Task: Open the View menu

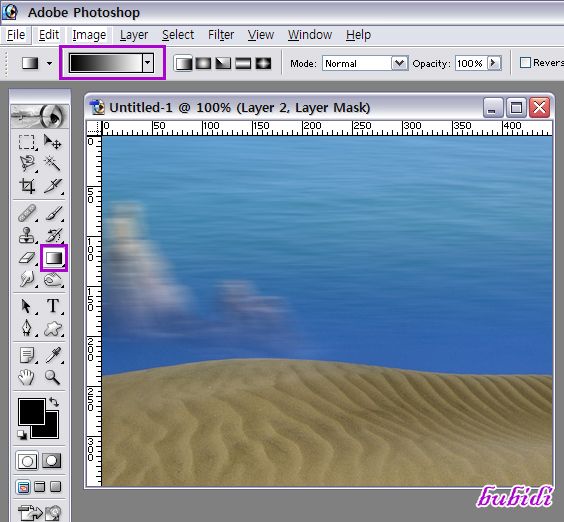Action: [261, 35]
